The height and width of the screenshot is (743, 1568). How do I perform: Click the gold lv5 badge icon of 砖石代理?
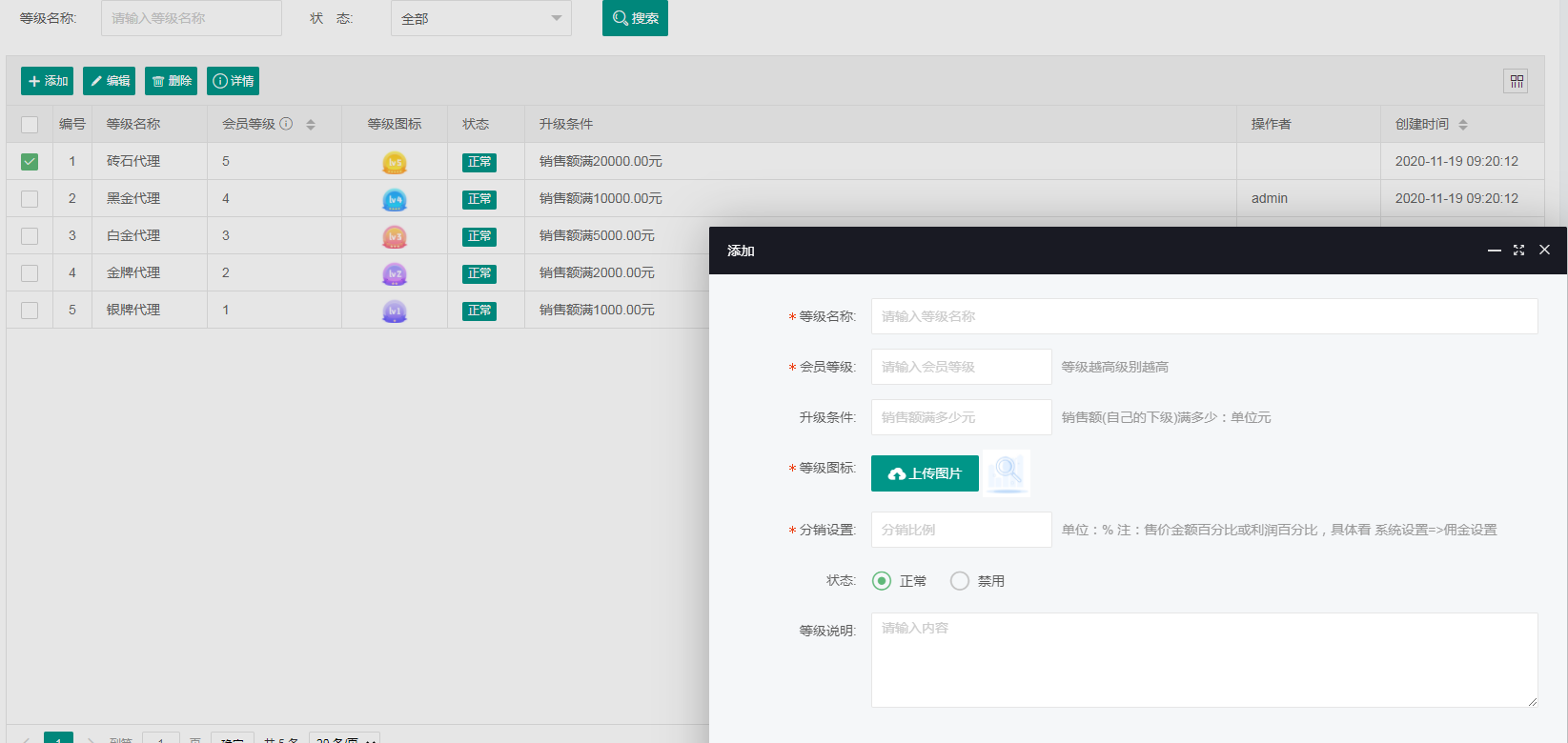pyautogui.click(x=395, y=162)
